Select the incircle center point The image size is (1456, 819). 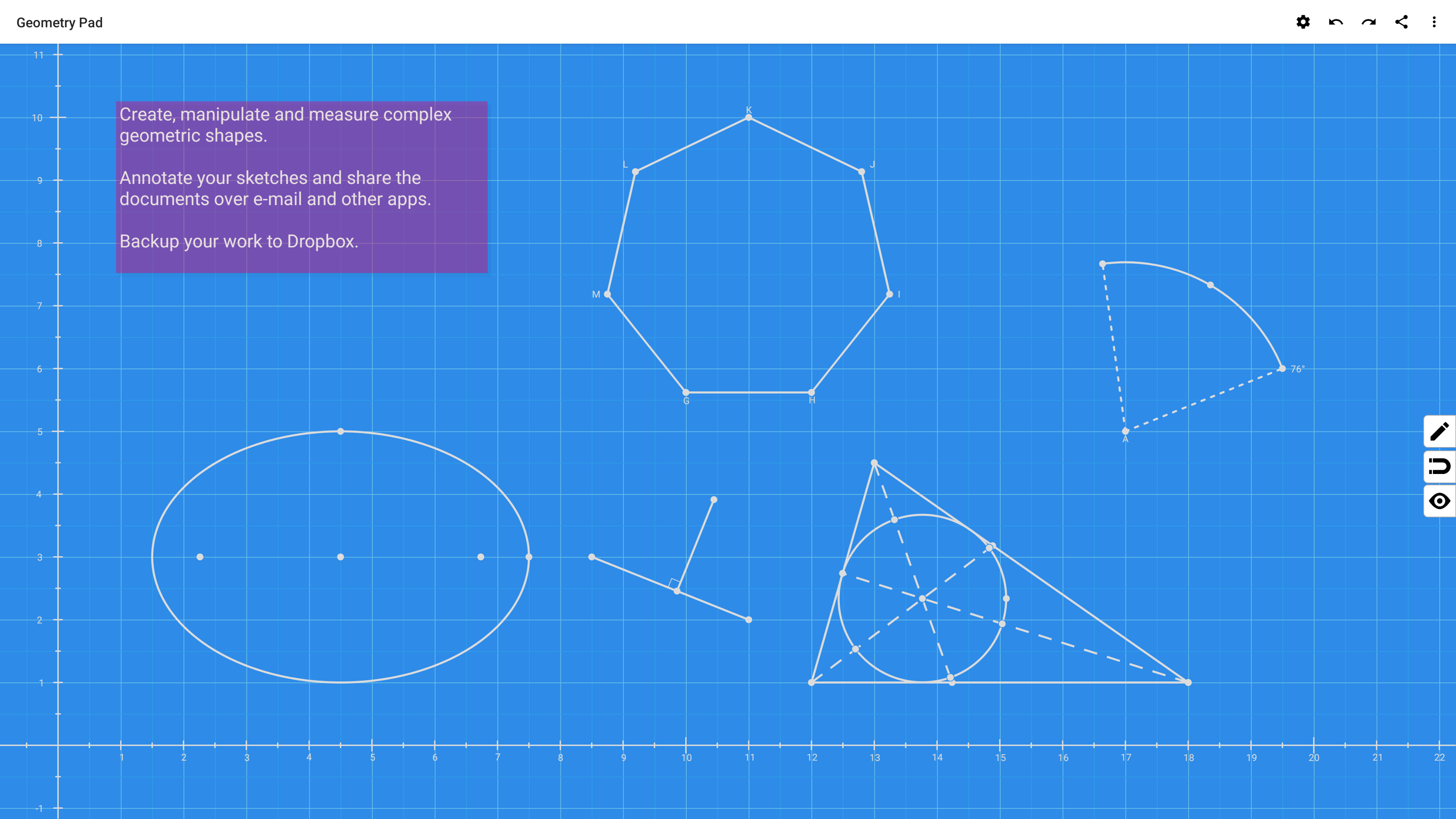[x=923, y=598]
